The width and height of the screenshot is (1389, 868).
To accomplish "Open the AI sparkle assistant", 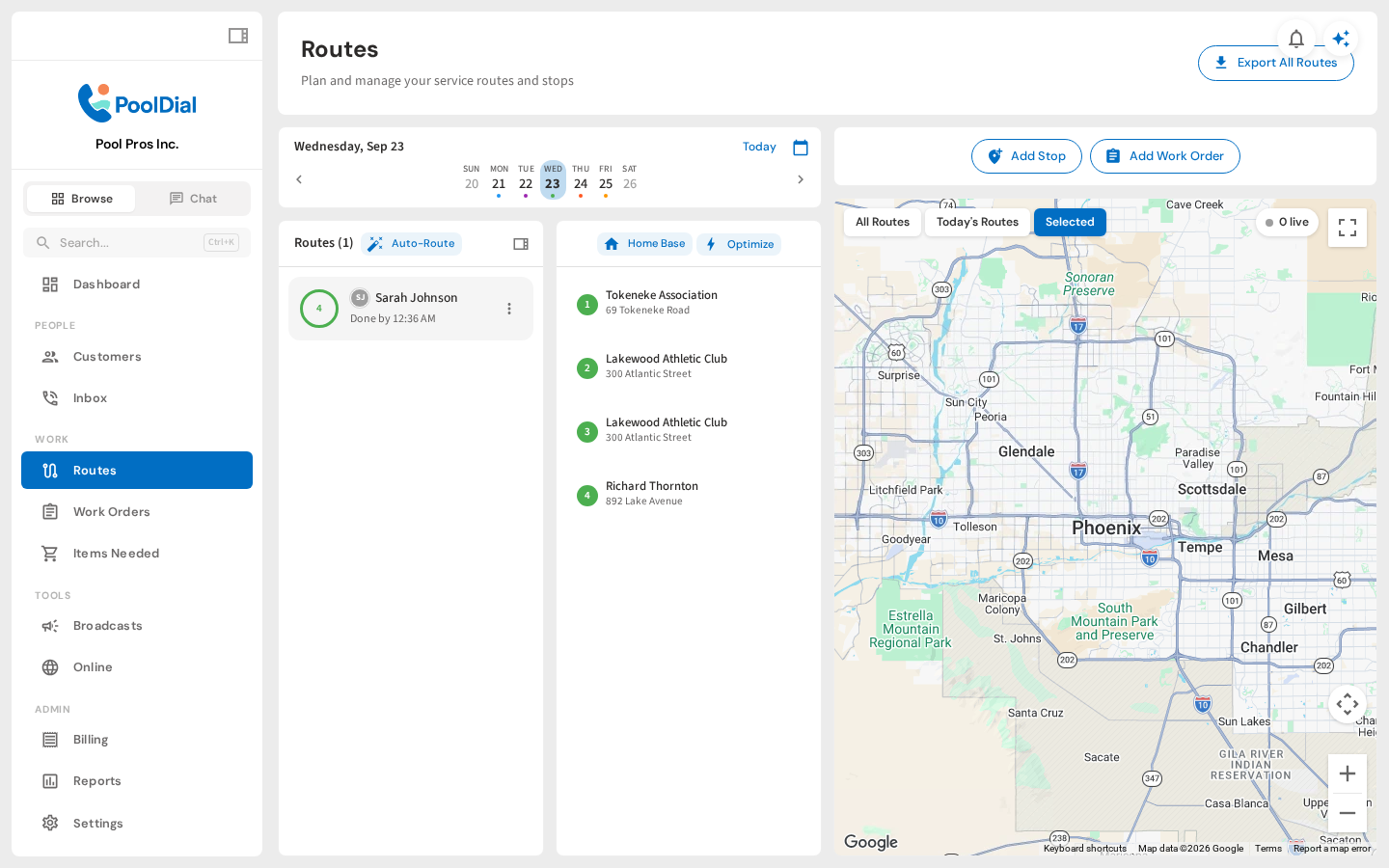I will coord(1341,39).
